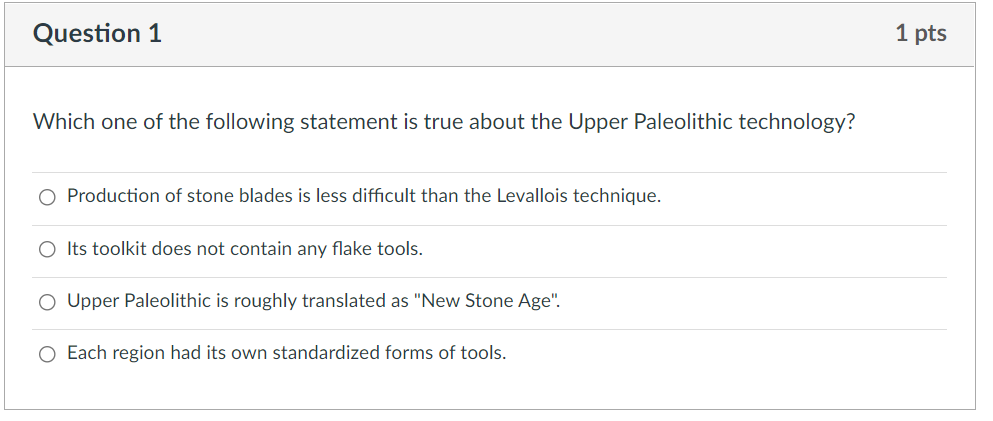Click the answer text about Levallois technique
The height and width of the screenshot is (421, 993).
coord(363,196)
